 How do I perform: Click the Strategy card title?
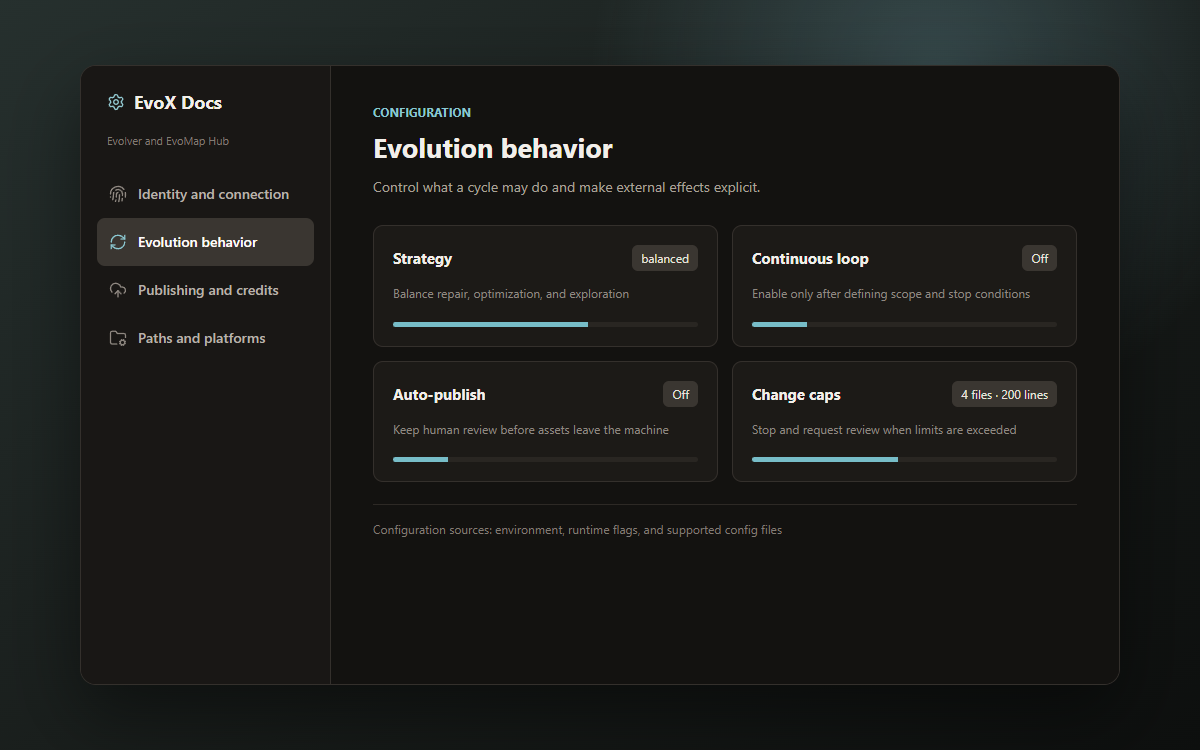(x=422, y=258)
